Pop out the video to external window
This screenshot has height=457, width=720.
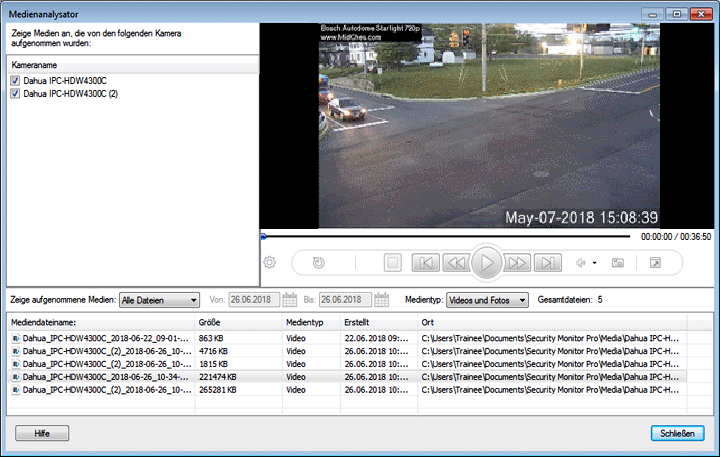pyautogui.click(x=655, y=263)
